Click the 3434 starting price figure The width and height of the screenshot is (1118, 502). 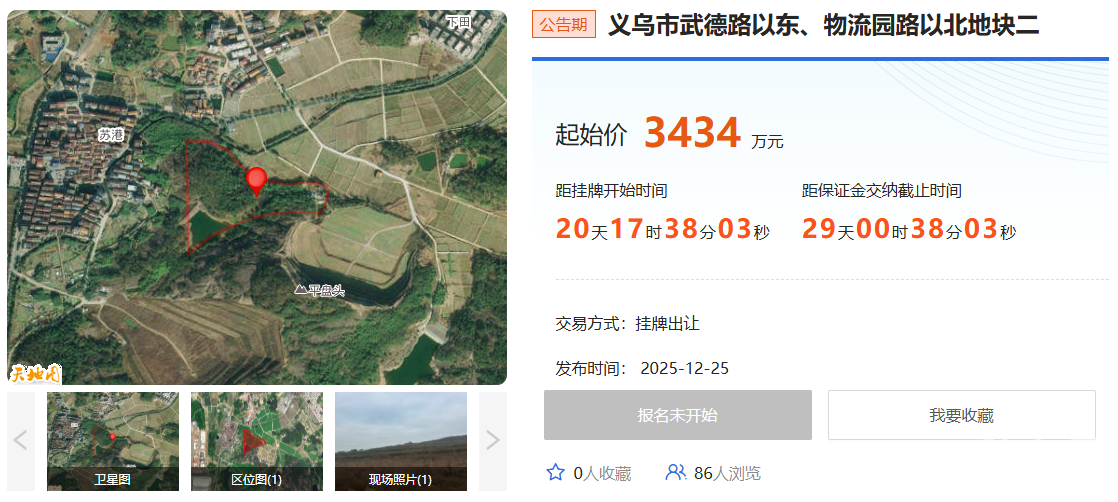tap(692, 133)
